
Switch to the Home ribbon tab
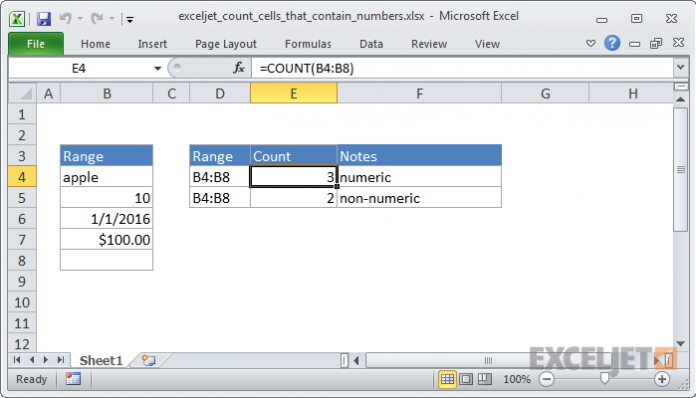point(95,44)
